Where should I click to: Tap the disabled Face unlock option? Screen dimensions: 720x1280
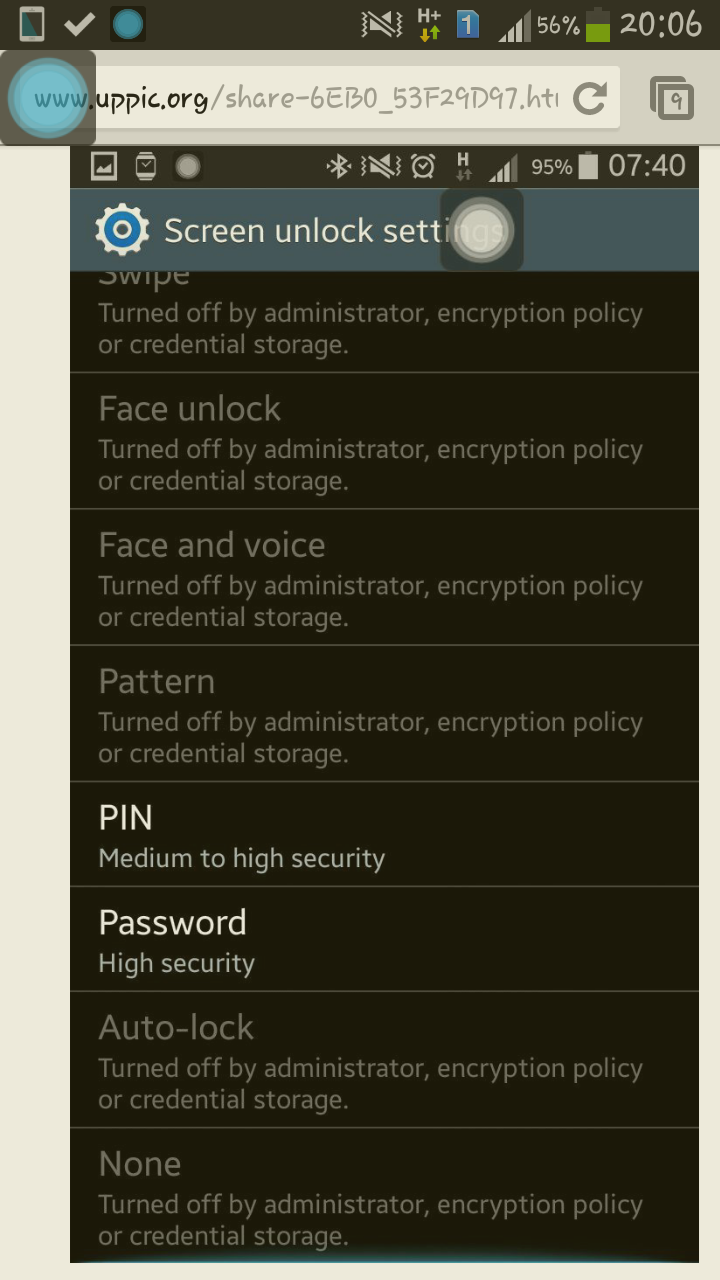coord(384,442)
